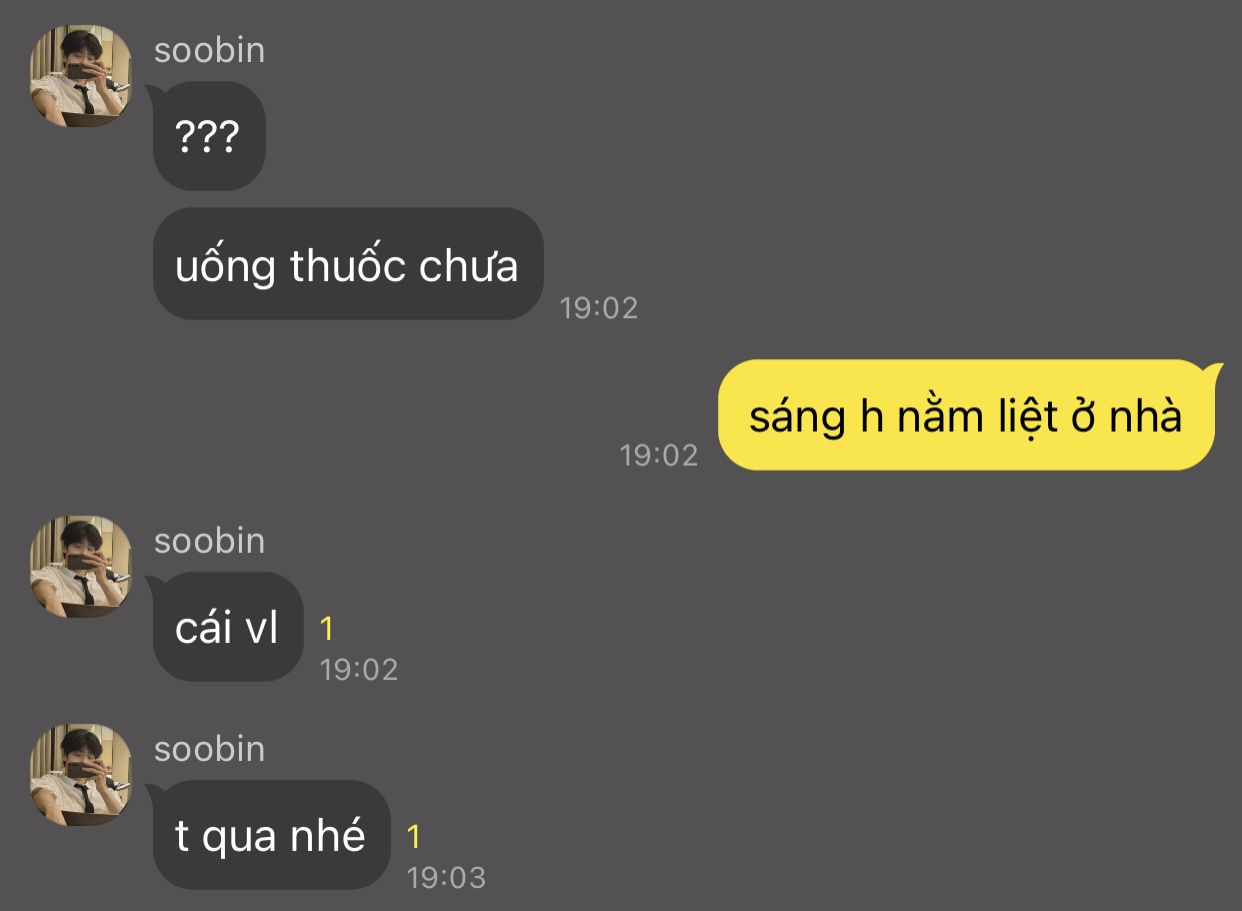The image size is (1242, 911).
Task: Click the 19:02 timestamp beside uống thuốc chưa
Action: coord(599,307)
